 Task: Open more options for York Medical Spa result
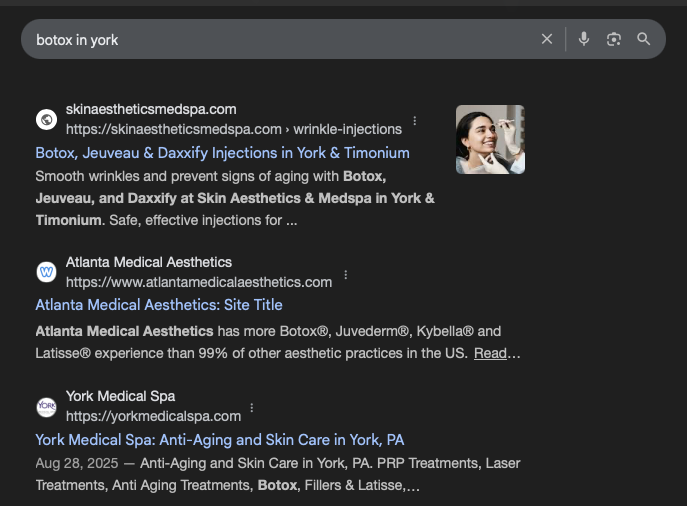click(x=251, y=408)
